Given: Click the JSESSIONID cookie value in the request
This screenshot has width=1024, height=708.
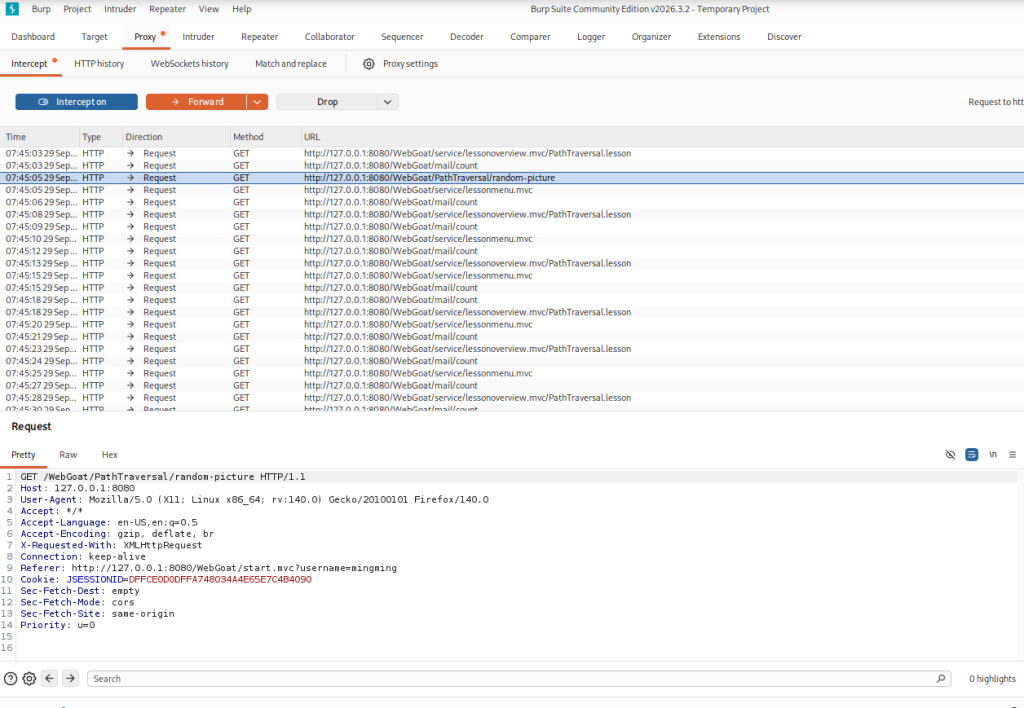Looking at the screenshot, I should click(220, 580).
